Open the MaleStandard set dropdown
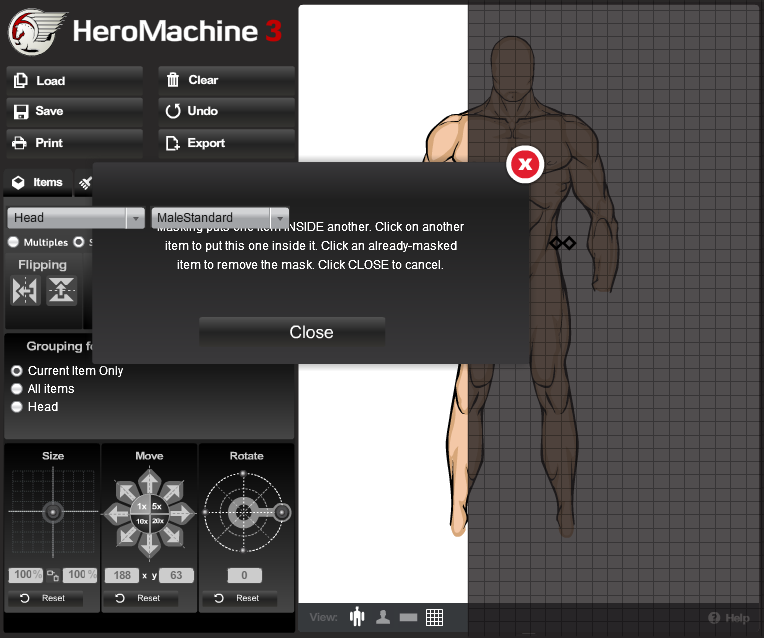The width and height of the screenshot is (764, 638). point(220,218)
